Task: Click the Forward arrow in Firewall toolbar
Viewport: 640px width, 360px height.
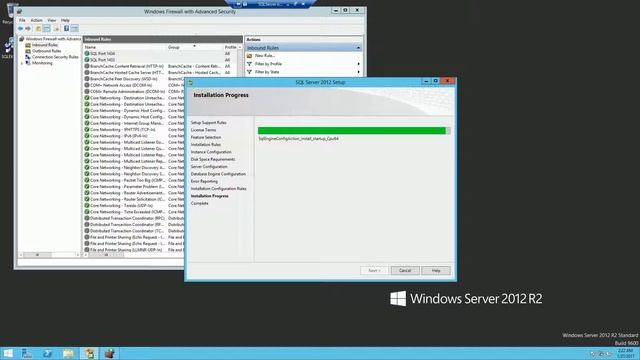Action: pyautogui.click(x=28, y=29)
